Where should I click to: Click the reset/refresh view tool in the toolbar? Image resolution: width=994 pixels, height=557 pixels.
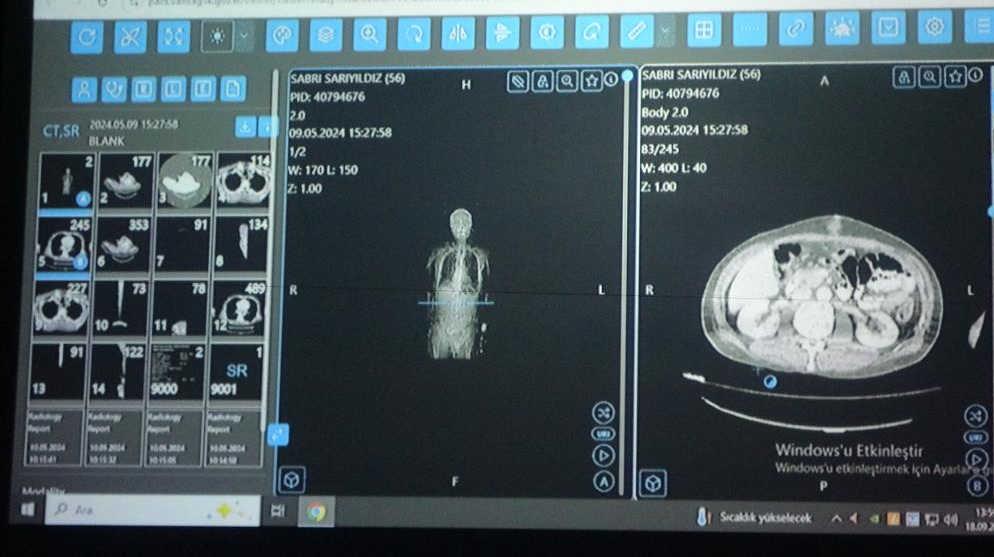[x=87, y=36]
